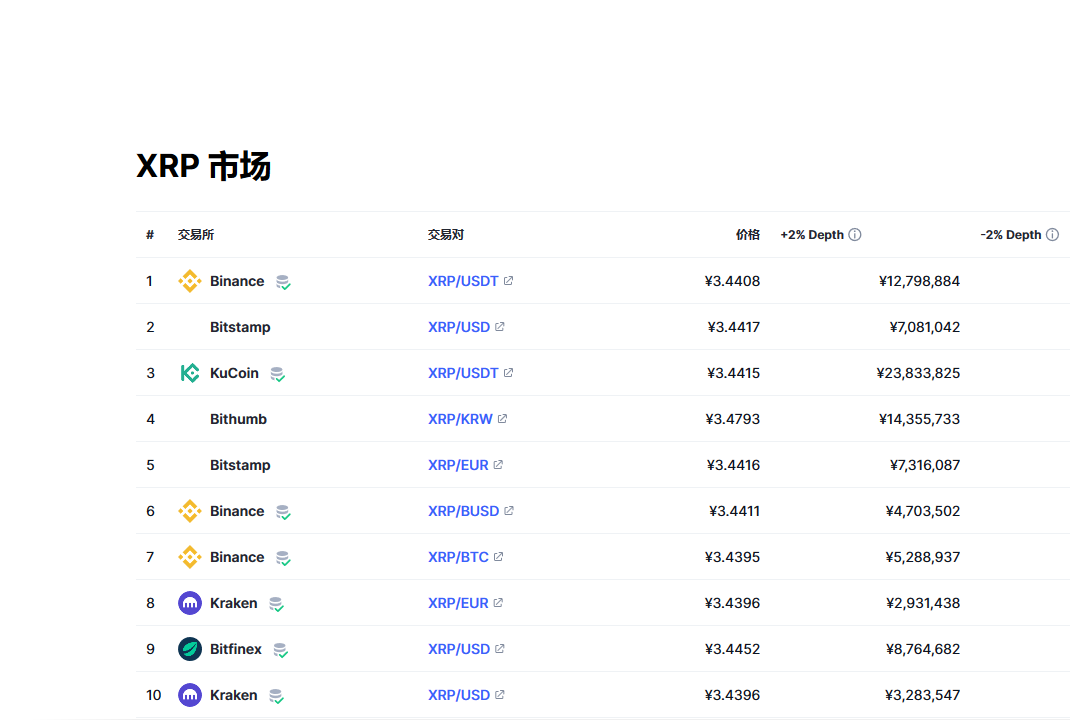Click the KuCoin logo icon

(189, 373)
